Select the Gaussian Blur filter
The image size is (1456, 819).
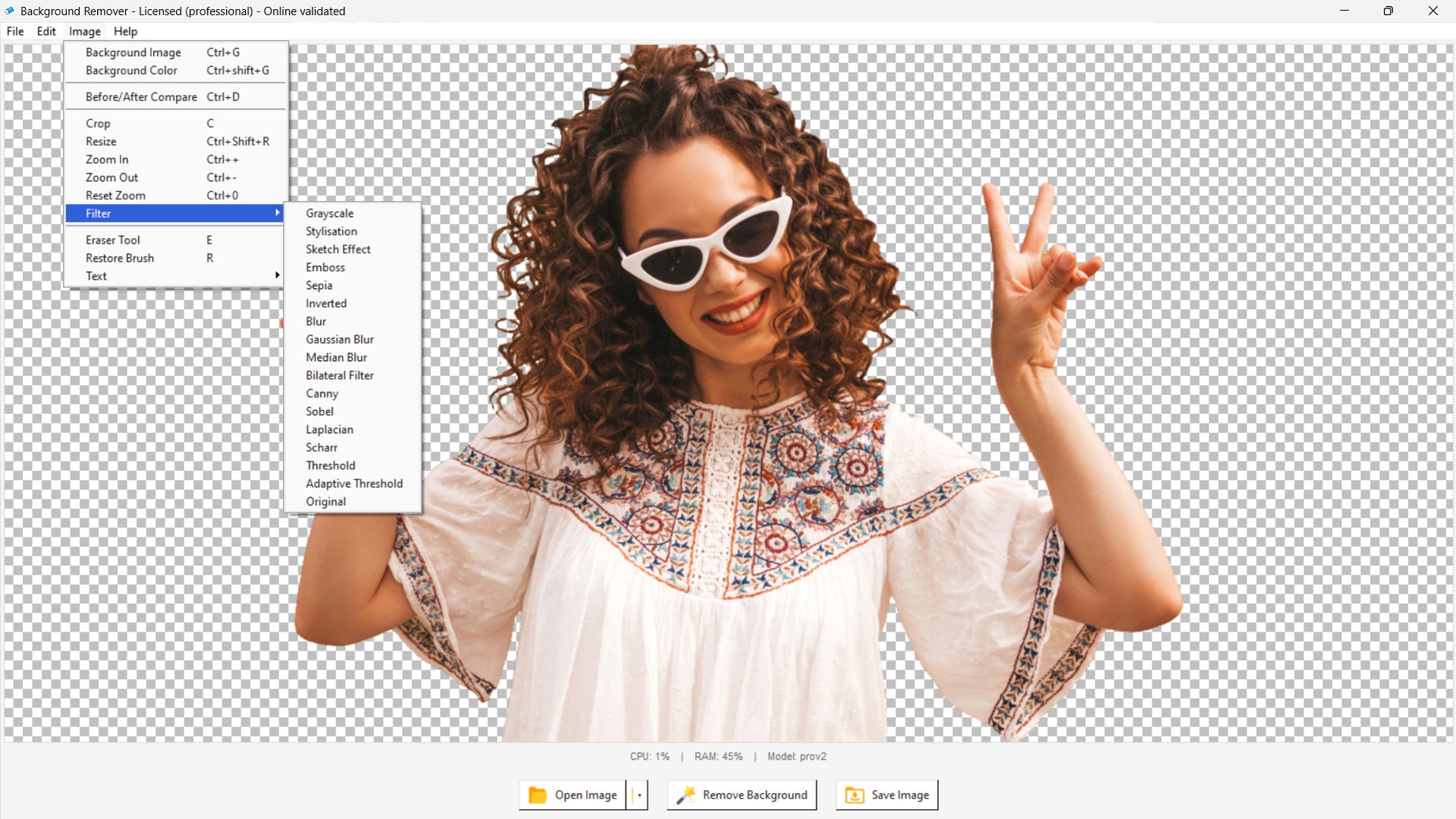click(x=340, y=340)
